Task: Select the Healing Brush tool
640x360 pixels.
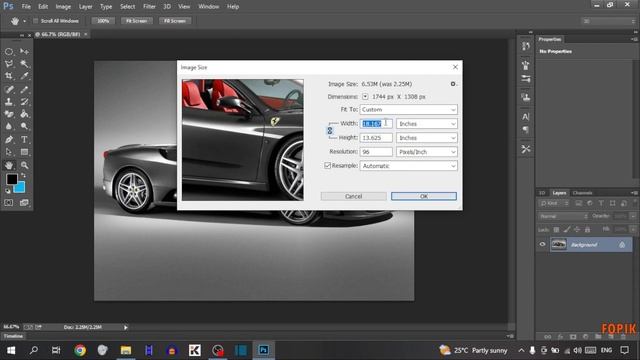Action: pyautogui.click(x=9, y=89)
